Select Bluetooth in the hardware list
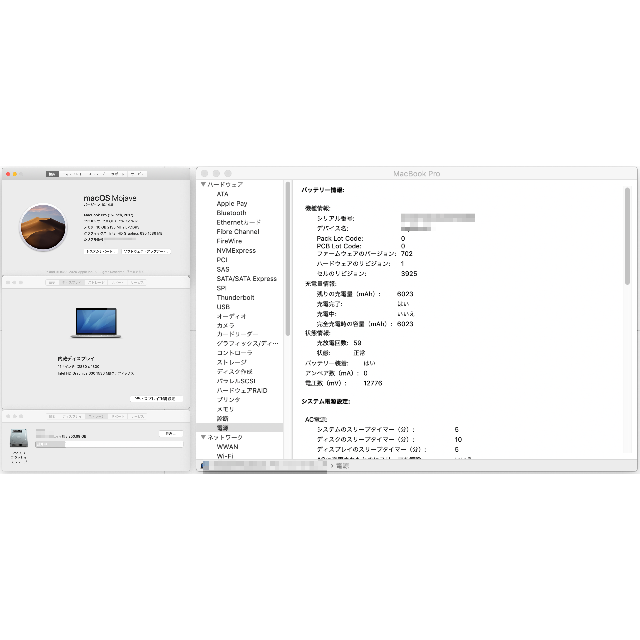Image resolution: width=640 pixels, height=640 pixels. [x=231, y=213]
